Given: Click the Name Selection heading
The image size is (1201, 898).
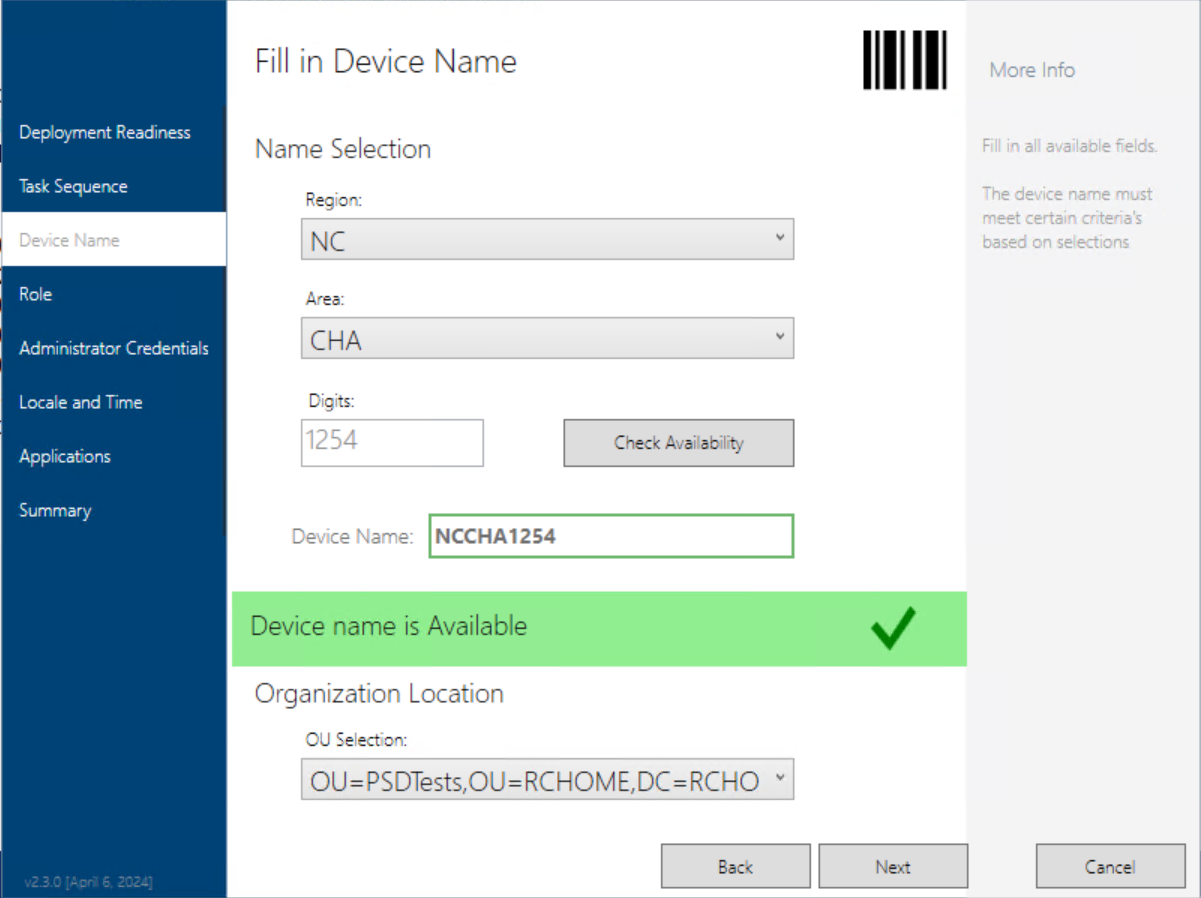Looking at the screenshot, I should tap(343, 149).
